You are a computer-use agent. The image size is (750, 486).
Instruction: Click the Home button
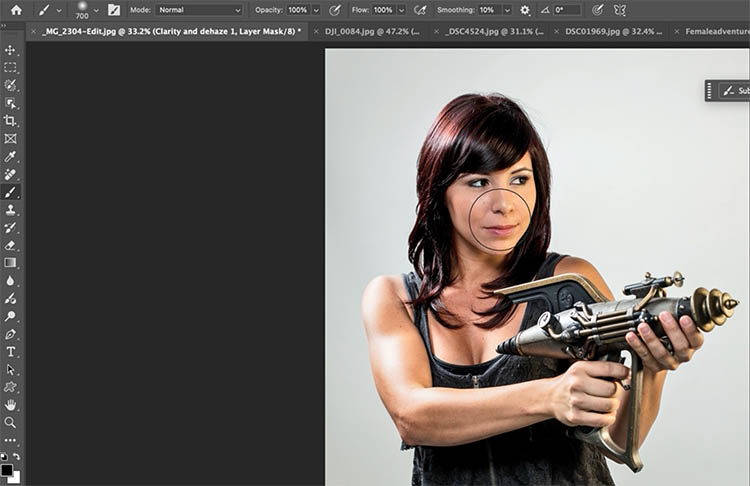16,10
